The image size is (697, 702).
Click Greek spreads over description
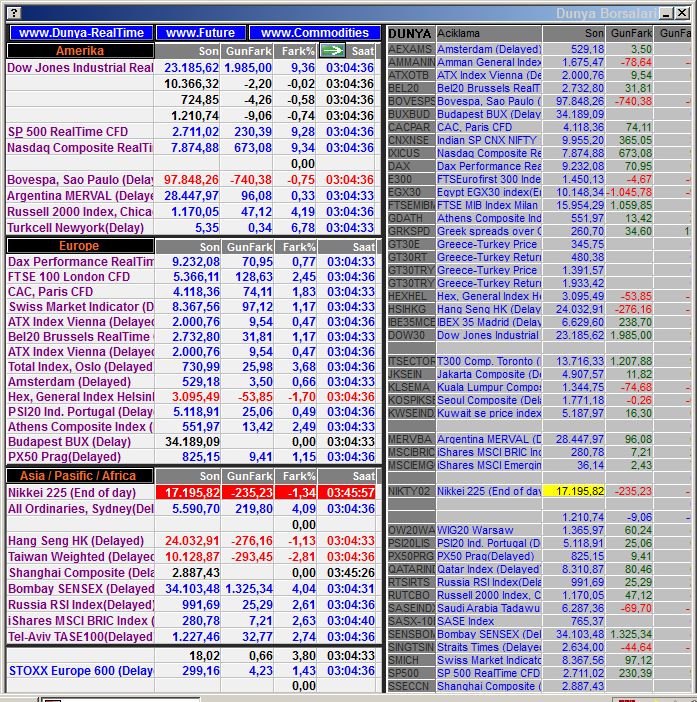point(488,231)
